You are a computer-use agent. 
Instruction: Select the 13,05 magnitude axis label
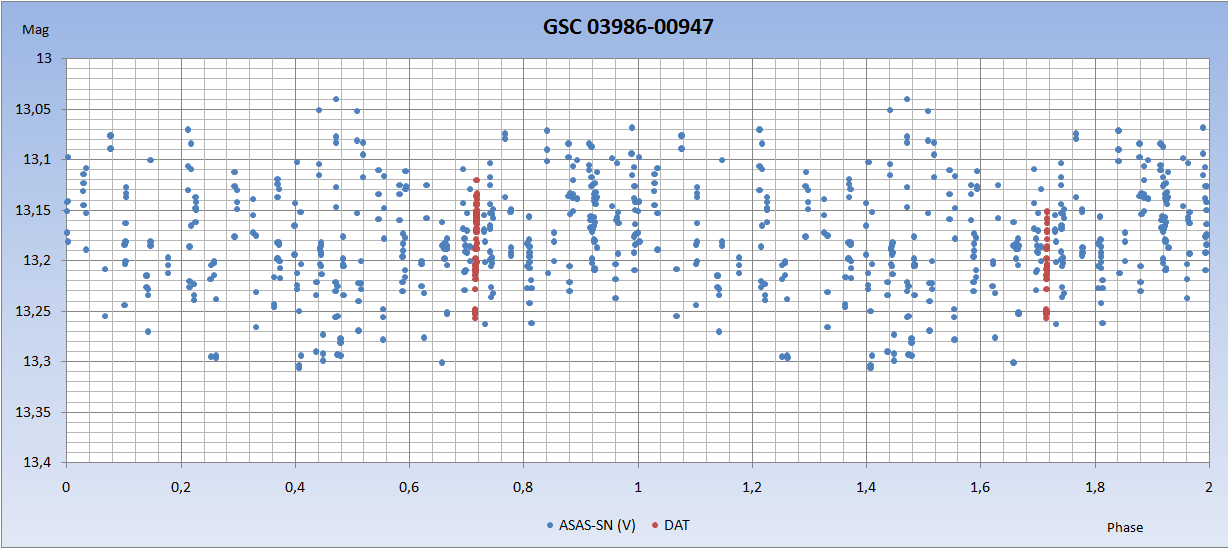tap(34, 109)
